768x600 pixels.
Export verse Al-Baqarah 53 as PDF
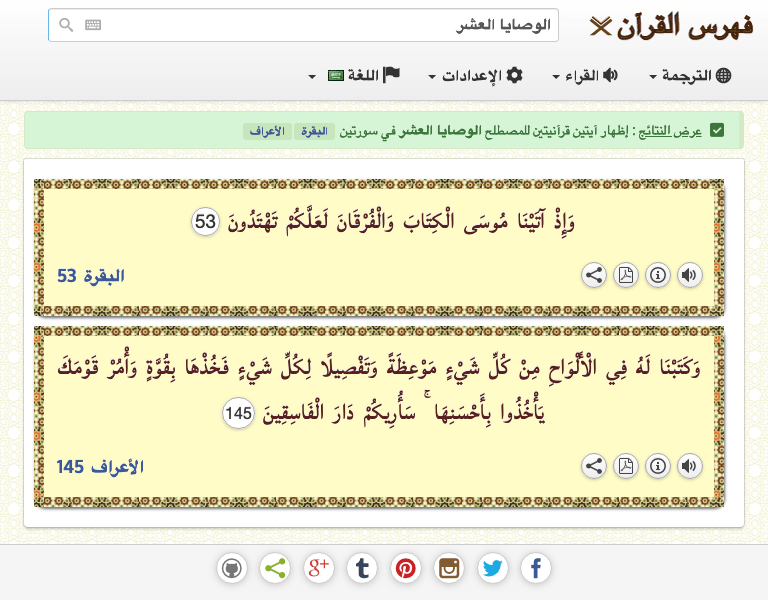[625, 276]
